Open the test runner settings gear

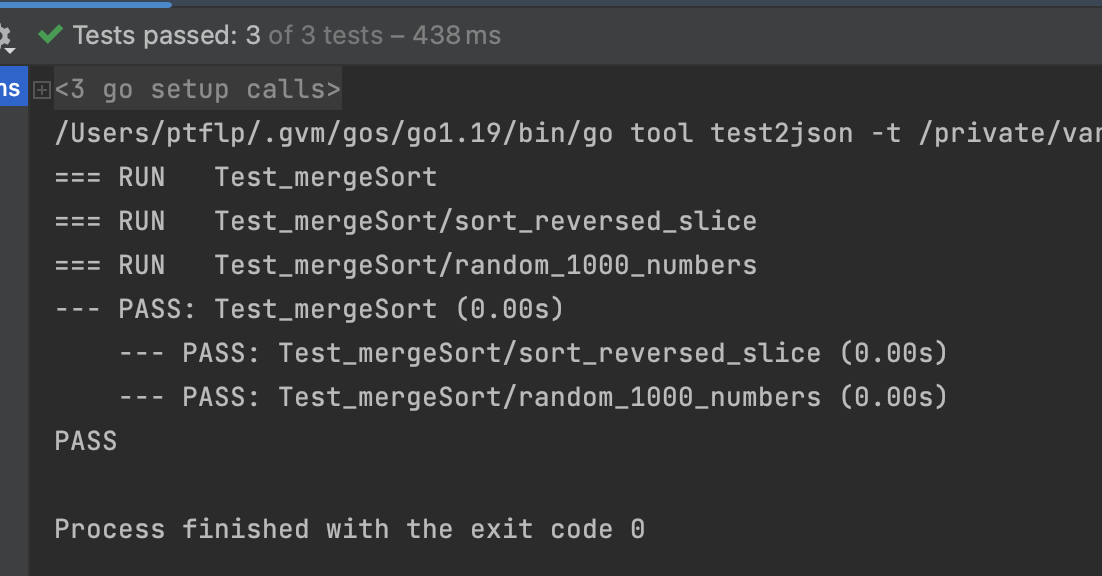[x=6, y=37]
